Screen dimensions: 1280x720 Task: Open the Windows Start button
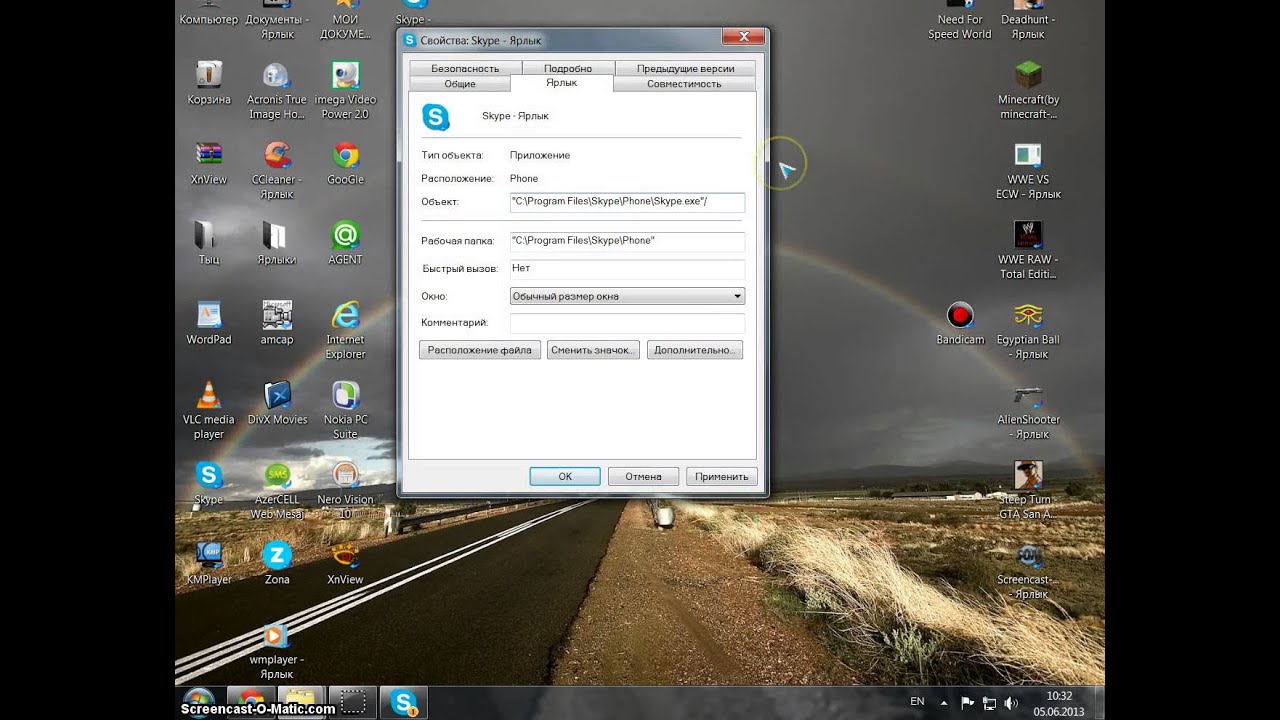click(198, 702)
